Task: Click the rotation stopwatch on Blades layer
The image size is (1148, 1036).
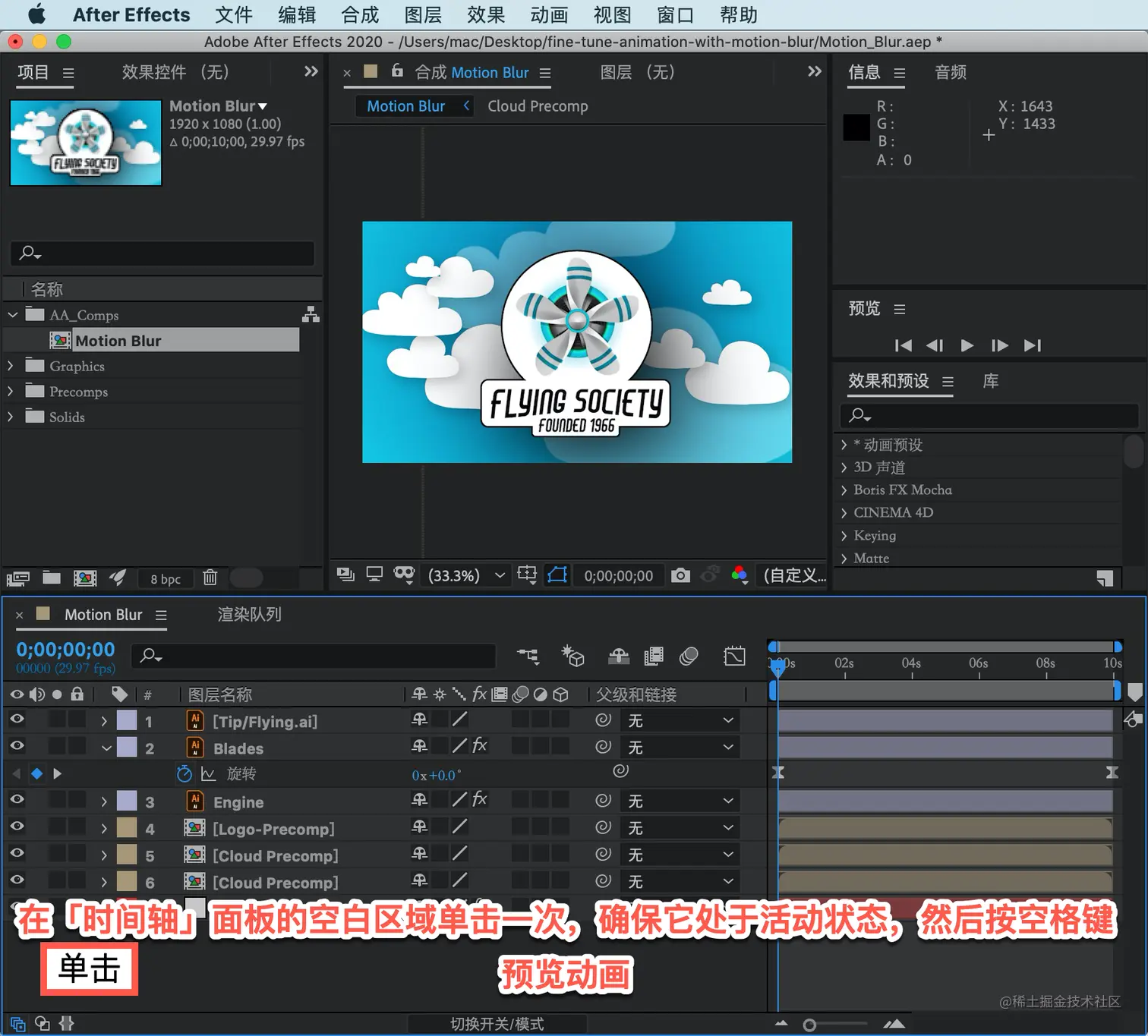Action: [184, 773]
